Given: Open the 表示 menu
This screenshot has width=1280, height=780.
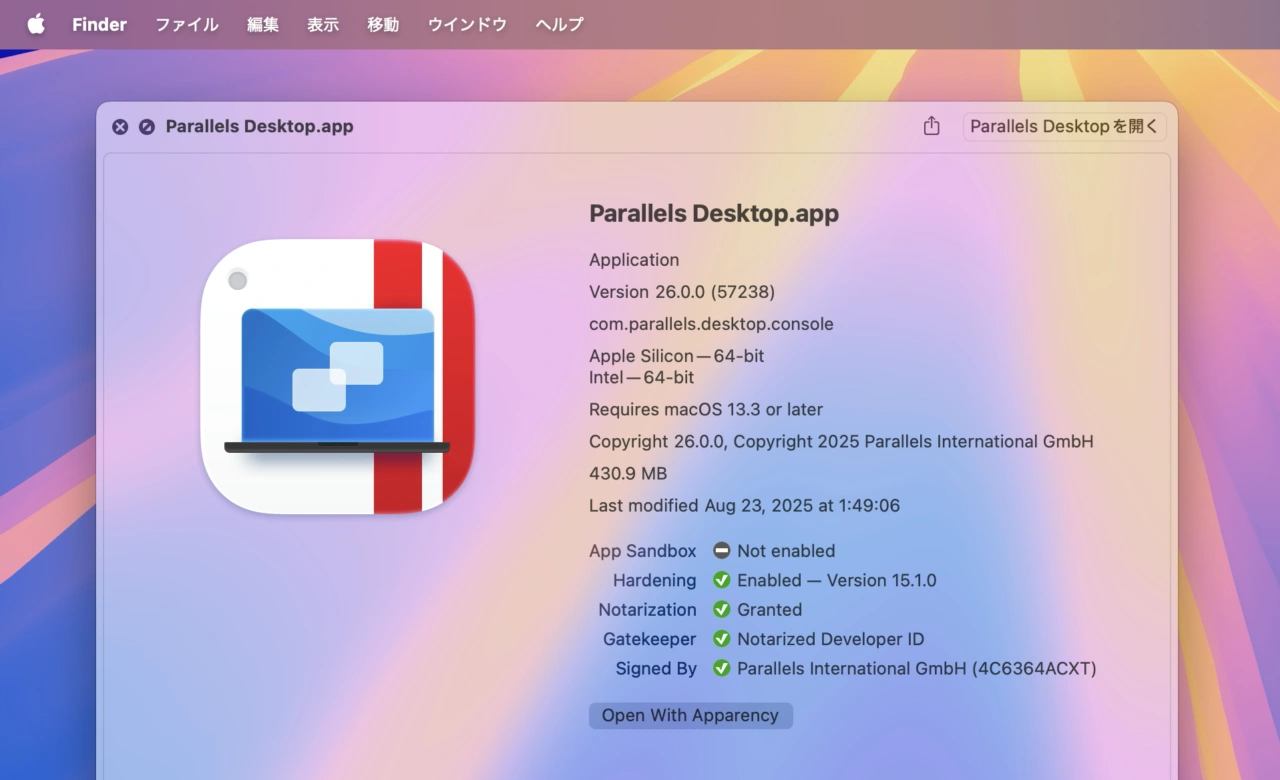Looking at the screenshot, I should coord(322,24).
